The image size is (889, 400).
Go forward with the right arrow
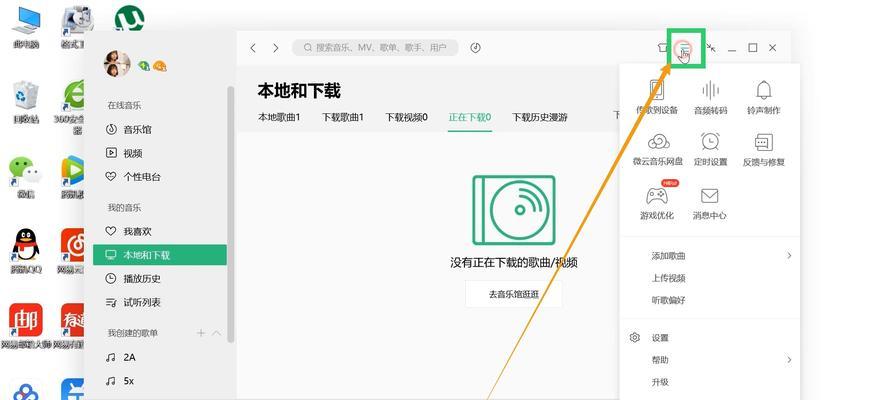(x=276, y=48)
